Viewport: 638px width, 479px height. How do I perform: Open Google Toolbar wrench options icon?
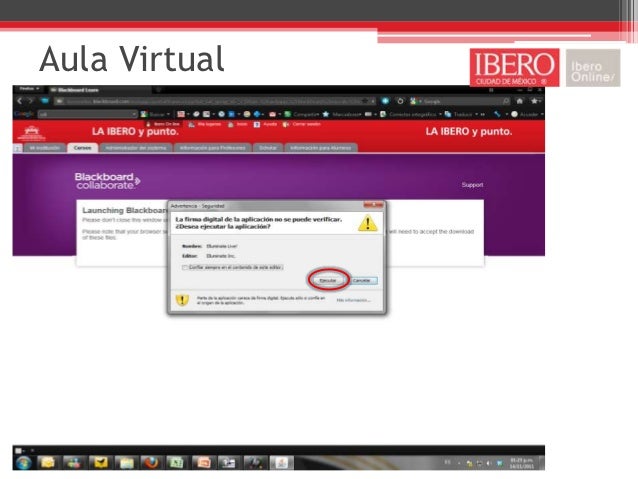point(497,114)
